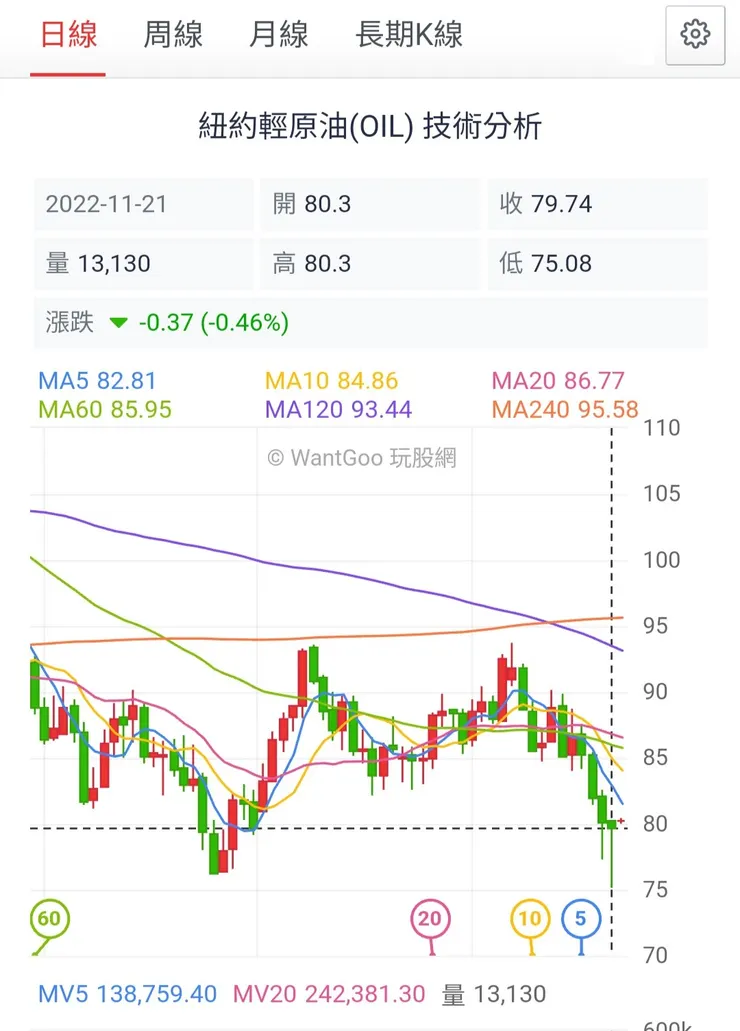Image resolution: width=740 pixels, height=1031 pixels.
Task: Switch to the 日線 tab
Action: coord(68,36)
